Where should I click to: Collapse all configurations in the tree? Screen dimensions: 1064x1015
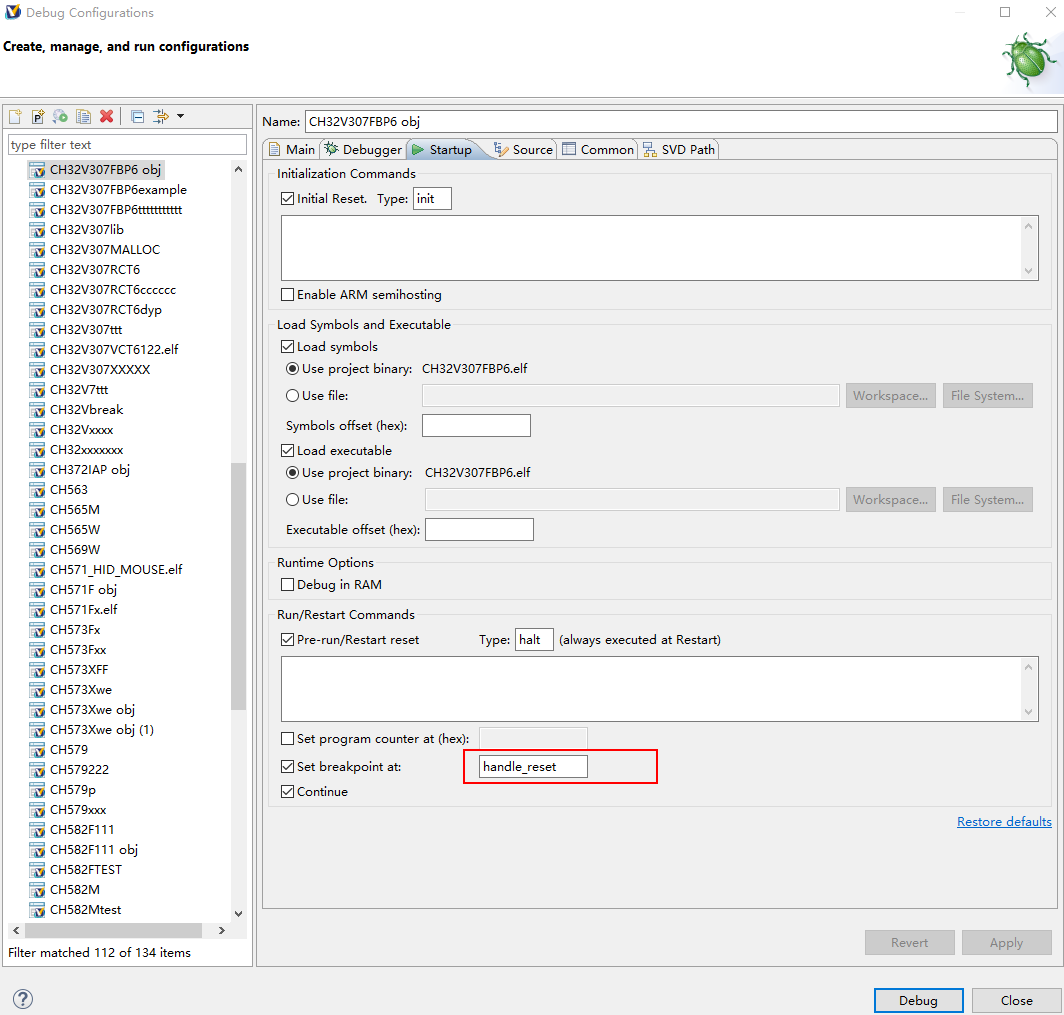tap(138, 117)
